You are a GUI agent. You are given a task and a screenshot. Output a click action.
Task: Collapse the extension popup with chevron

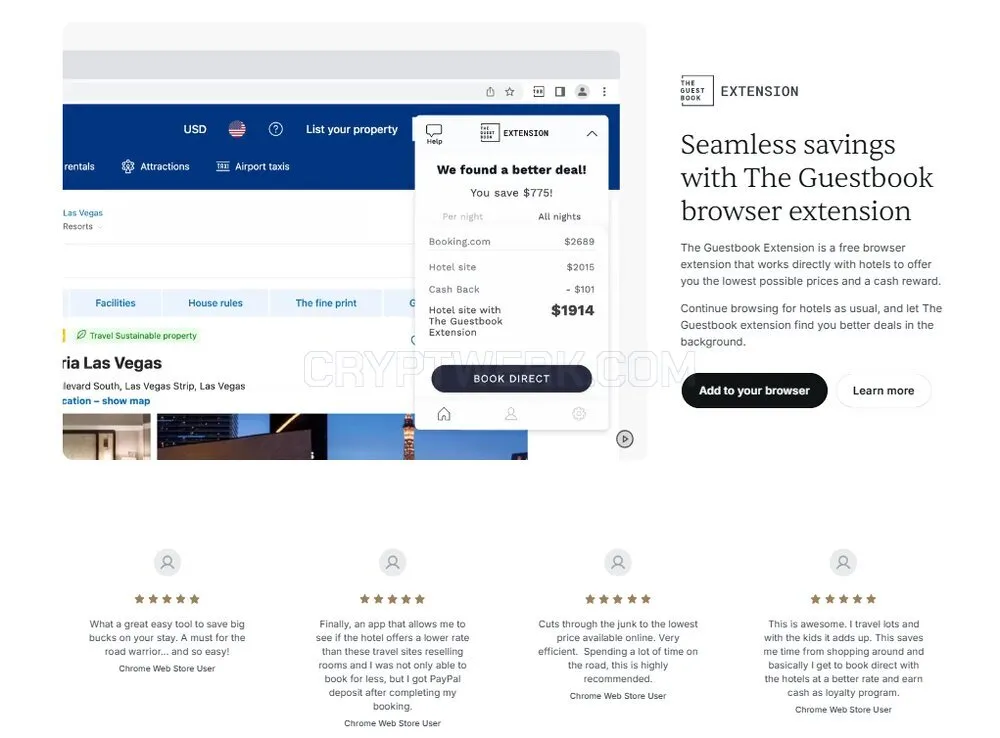coord(592,133)
